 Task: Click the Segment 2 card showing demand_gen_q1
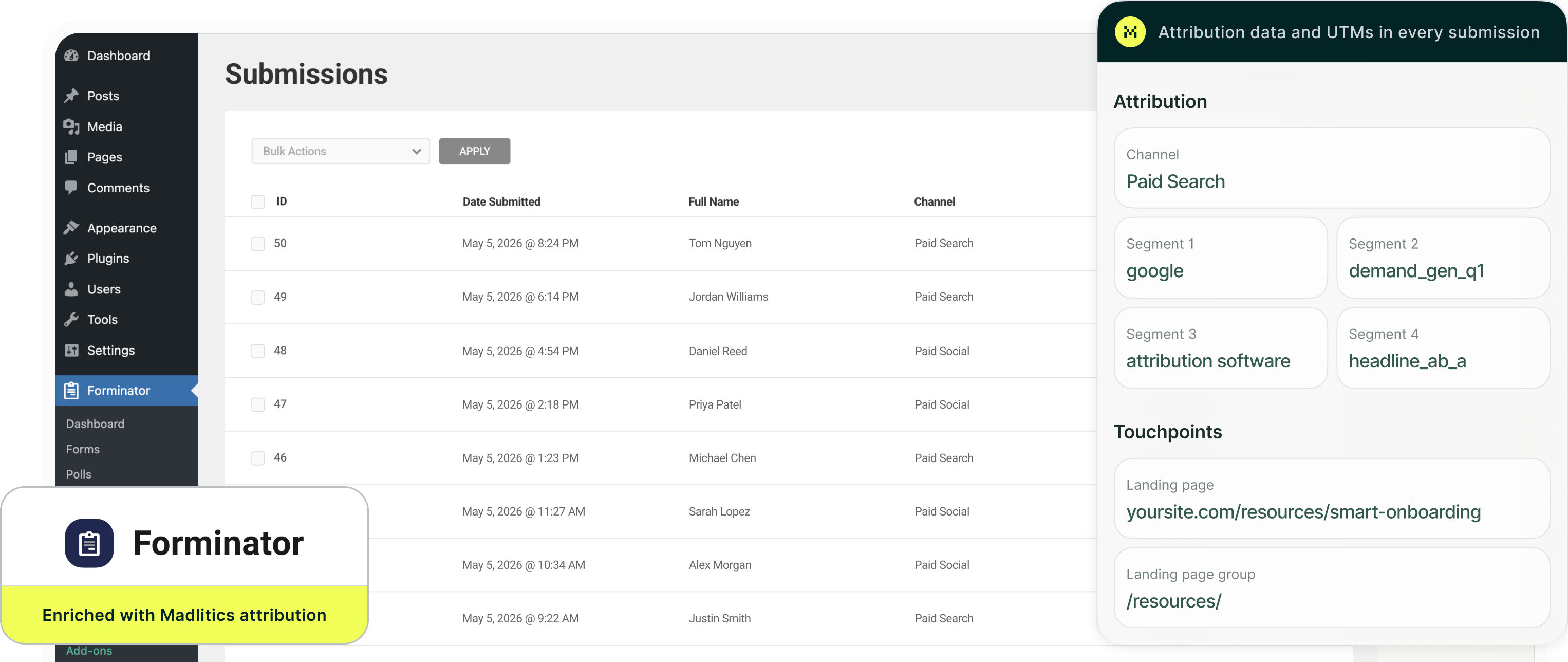pos(1443,258)
